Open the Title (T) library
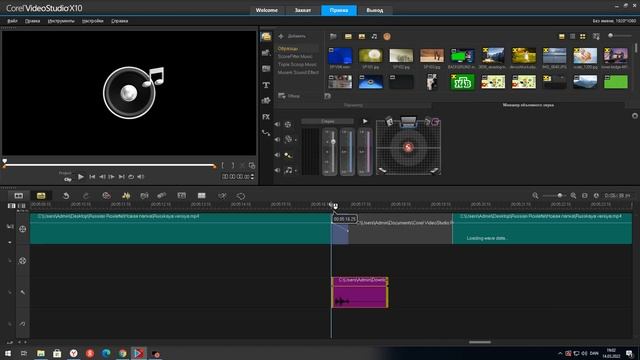 (x=266, y=85)
